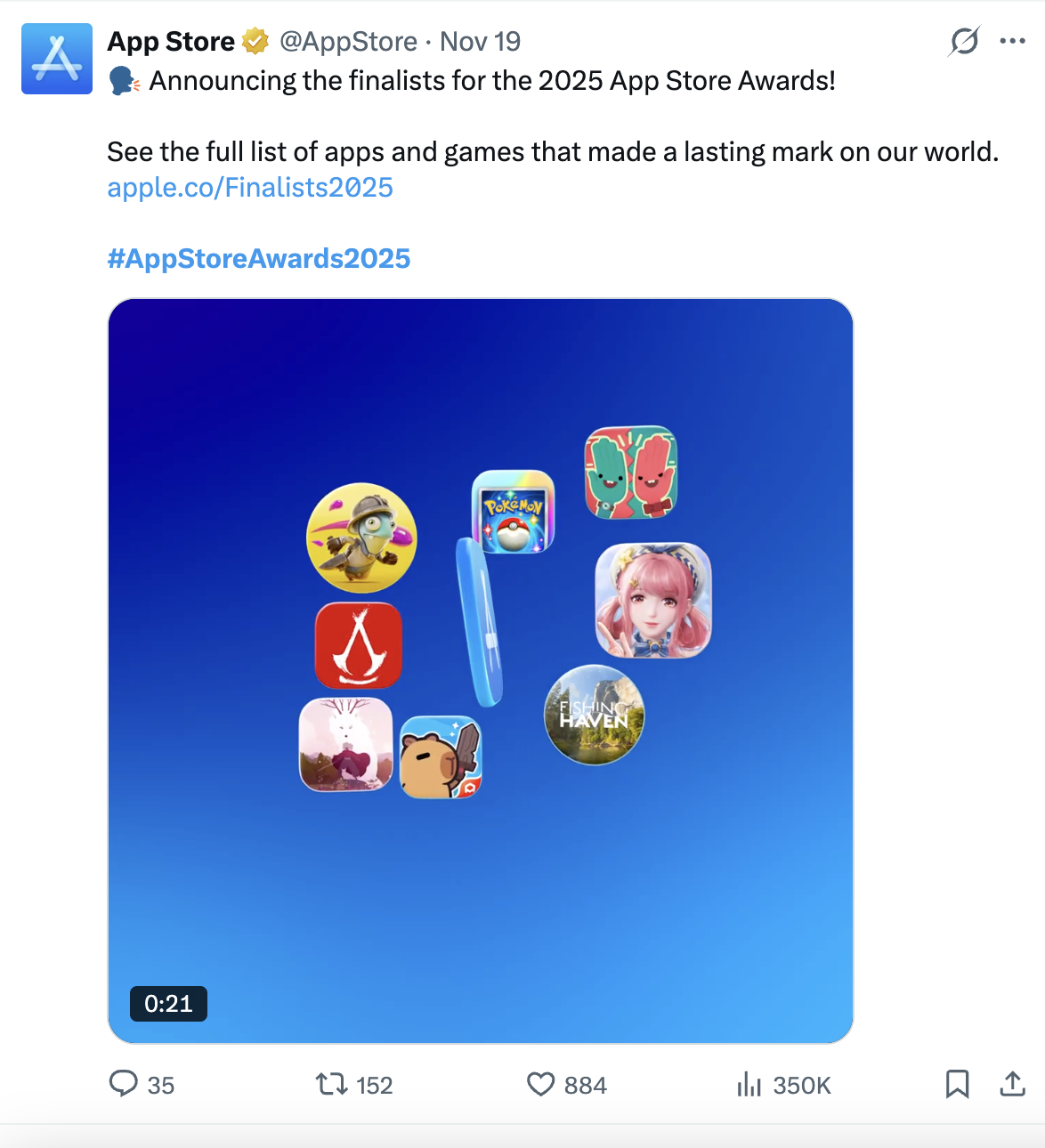Click the capybara game icon in video
Viewport: 1045px width, 1148px height.
point(441,757)
